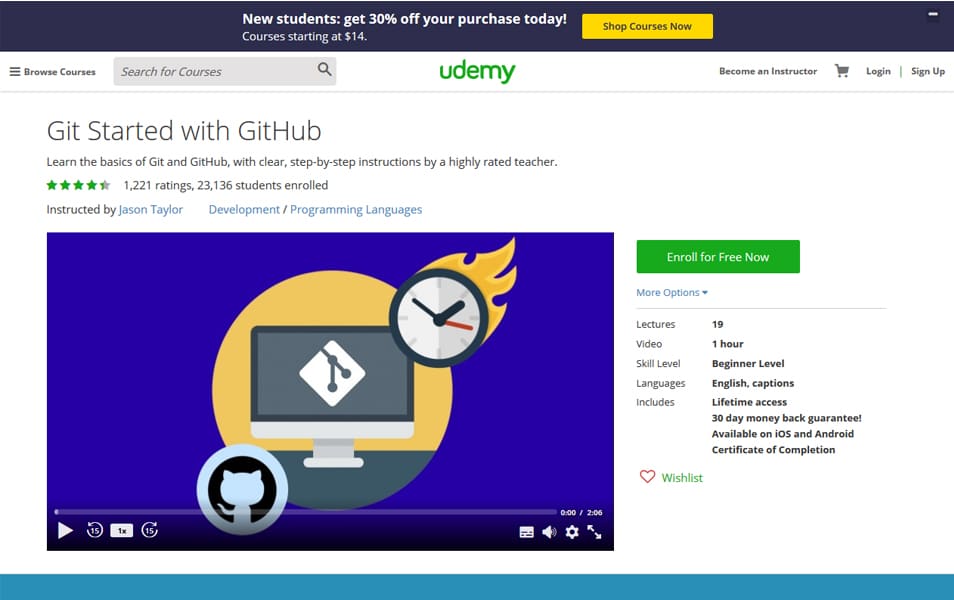Image resolution: width=954 pixels, height=600 pixels.
Task: Toggle playback with the play button
Action: click(x=65, y=531)
